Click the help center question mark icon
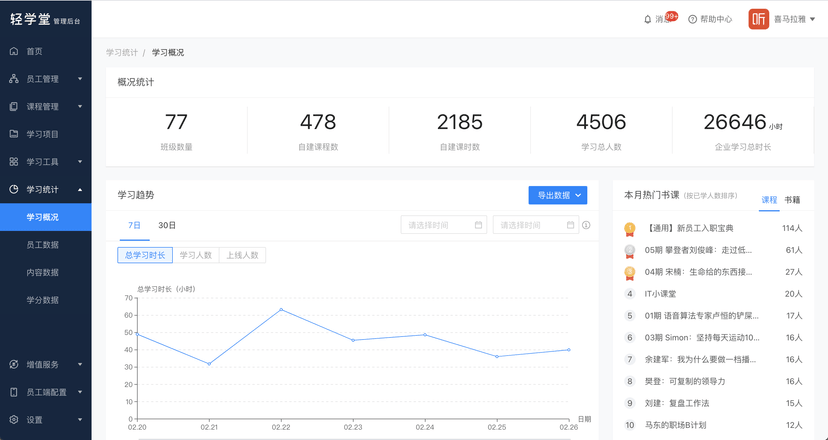The height and width of the screenshot is (440, 828). click(x=692, y=20)
